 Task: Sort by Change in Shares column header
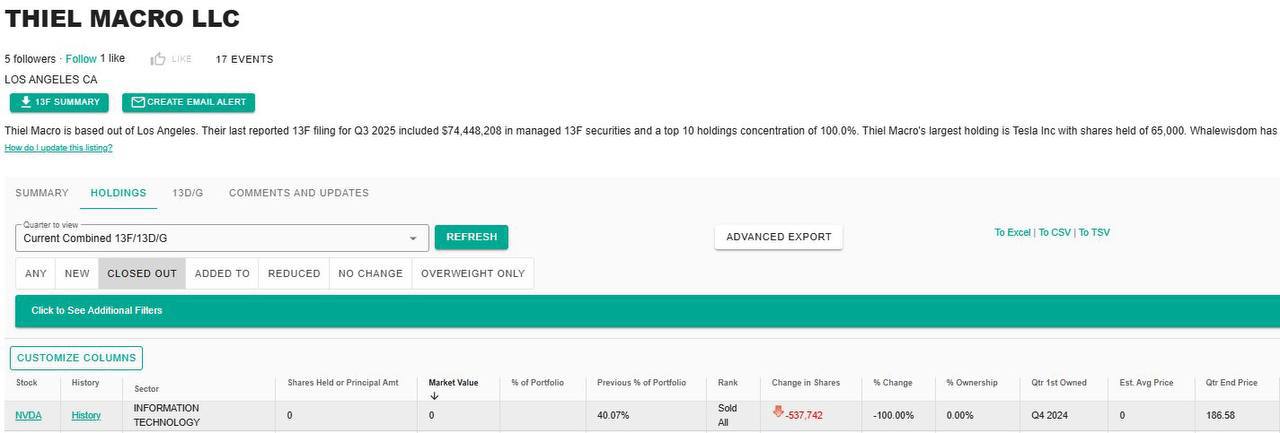[x=805, y=383]
